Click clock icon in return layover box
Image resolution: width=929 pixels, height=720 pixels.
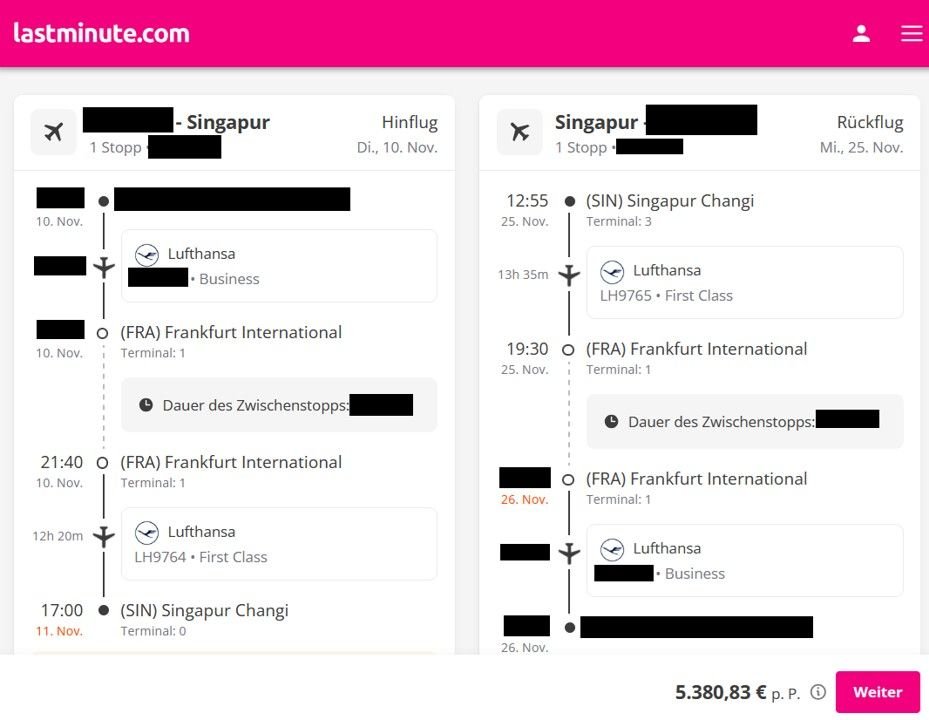click(612, 422)
